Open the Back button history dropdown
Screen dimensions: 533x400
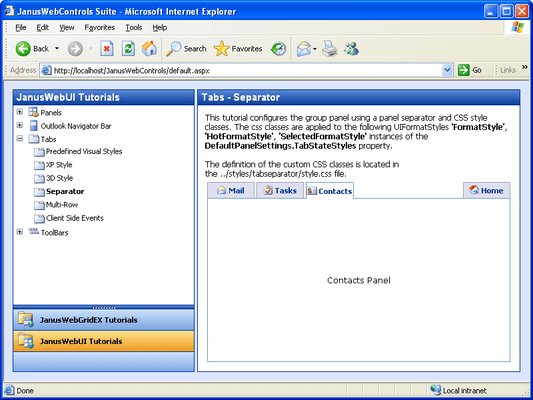(57, 49)
